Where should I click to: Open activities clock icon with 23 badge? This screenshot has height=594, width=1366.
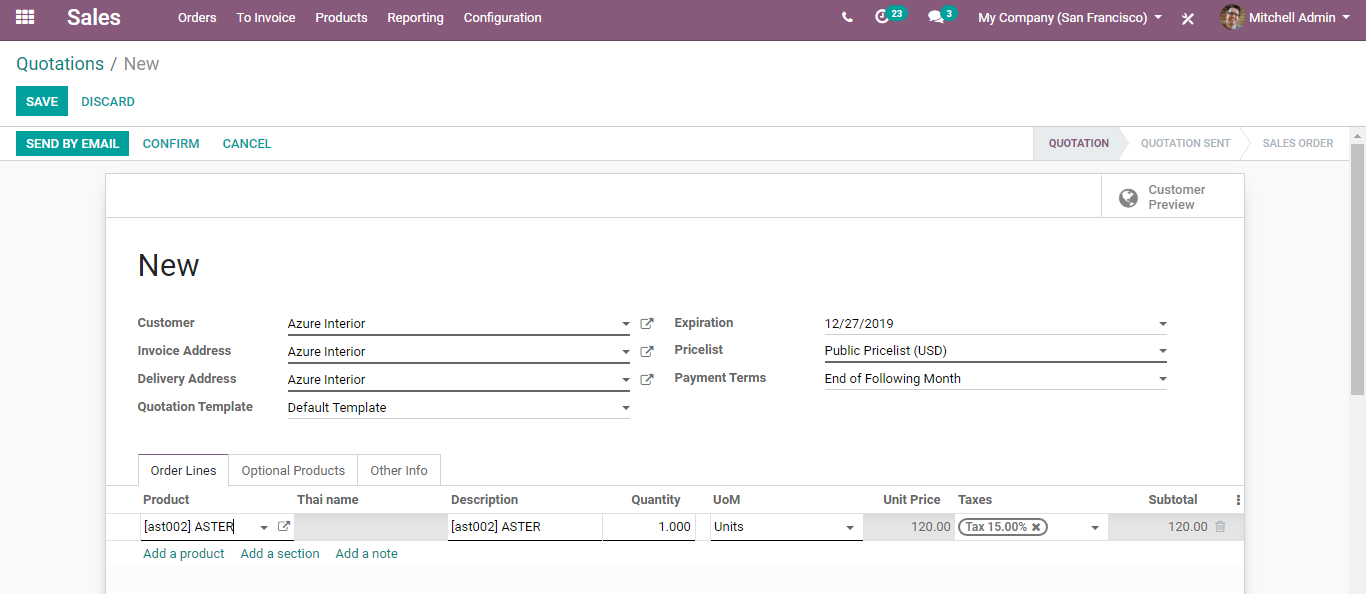tap(882, 17)
